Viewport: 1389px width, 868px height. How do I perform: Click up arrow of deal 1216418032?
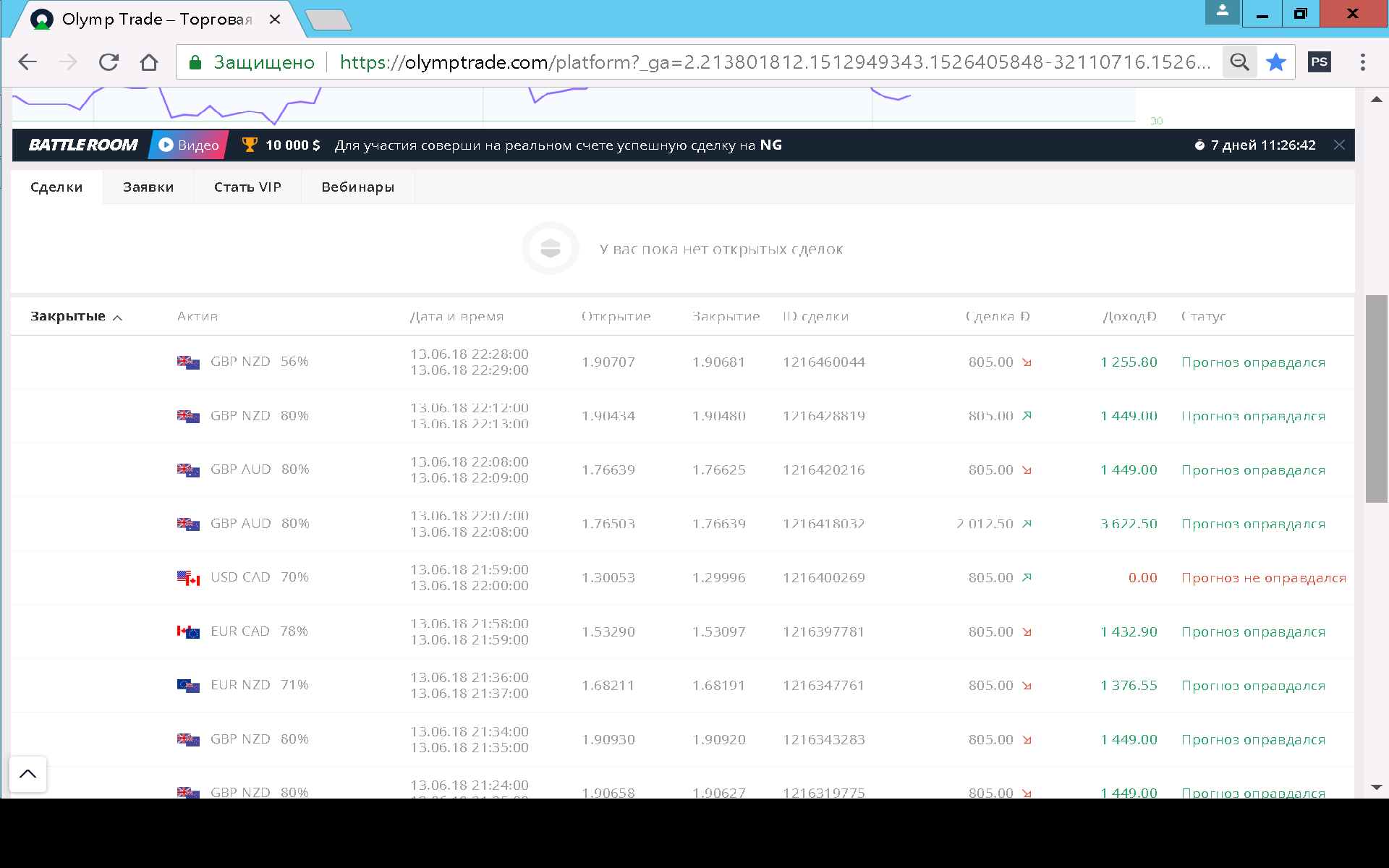[x=1027, y=524]
